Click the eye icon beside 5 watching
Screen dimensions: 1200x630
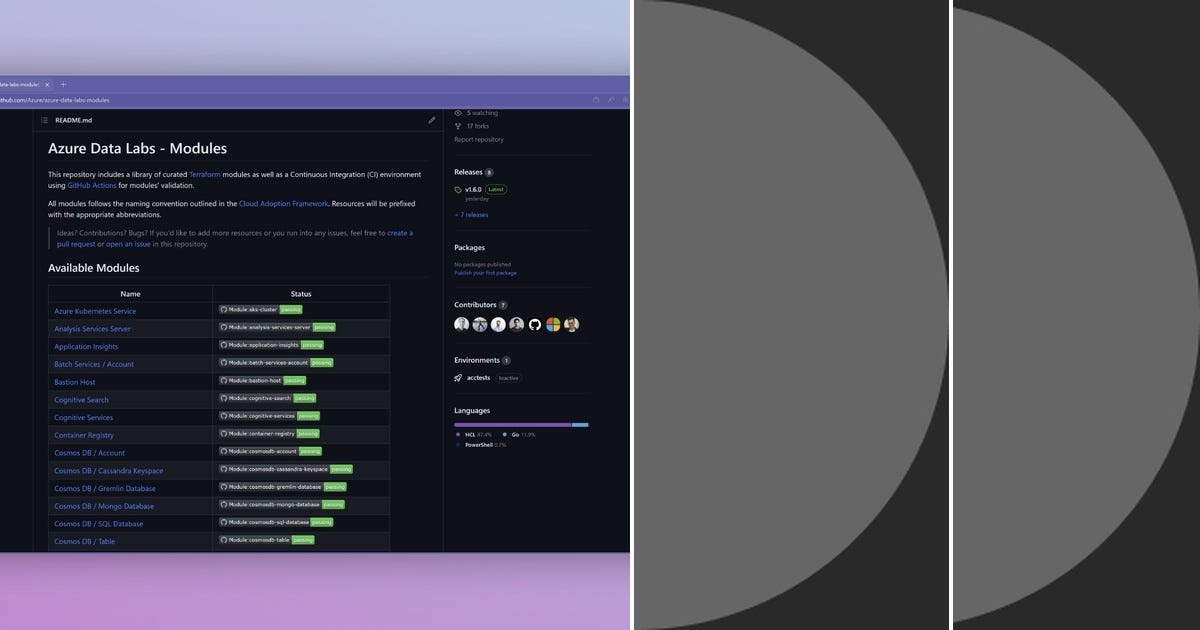click(458, 113)
